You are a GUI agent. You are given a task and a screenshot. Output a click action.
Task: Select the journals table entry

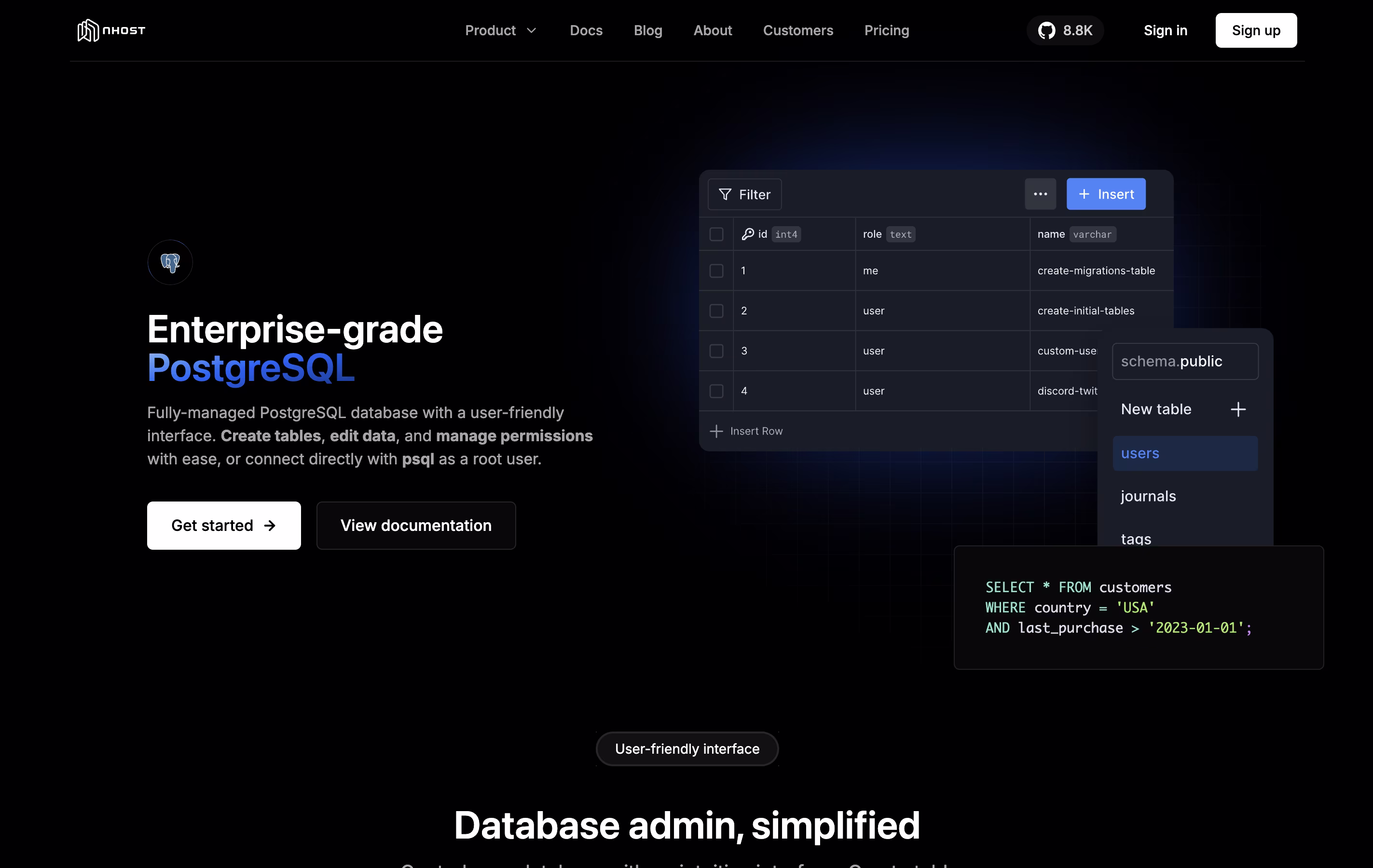pos(1148,496)
